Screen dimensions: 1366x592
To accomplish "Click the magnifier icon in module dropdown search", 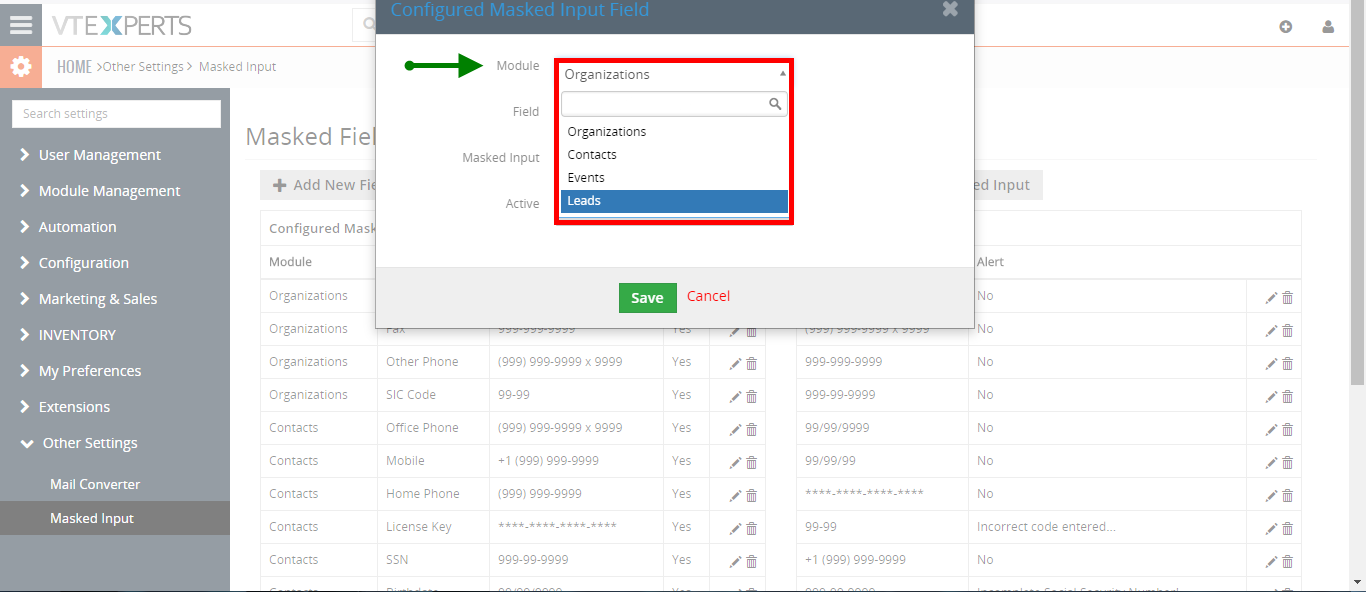I will point(775,103).
